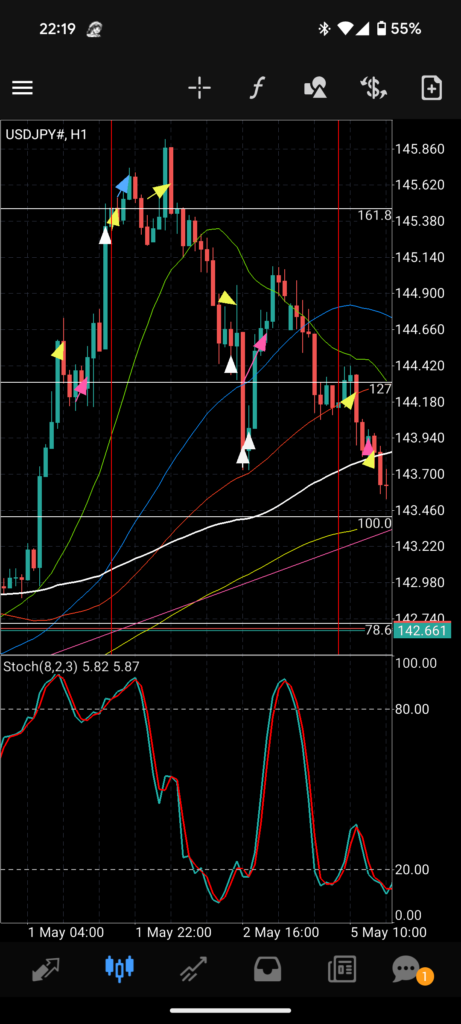The height and width of the screenshot is (1024, 461).
Task: Tap the USDJPY#, H1 chart label
Action: [46, 135]
